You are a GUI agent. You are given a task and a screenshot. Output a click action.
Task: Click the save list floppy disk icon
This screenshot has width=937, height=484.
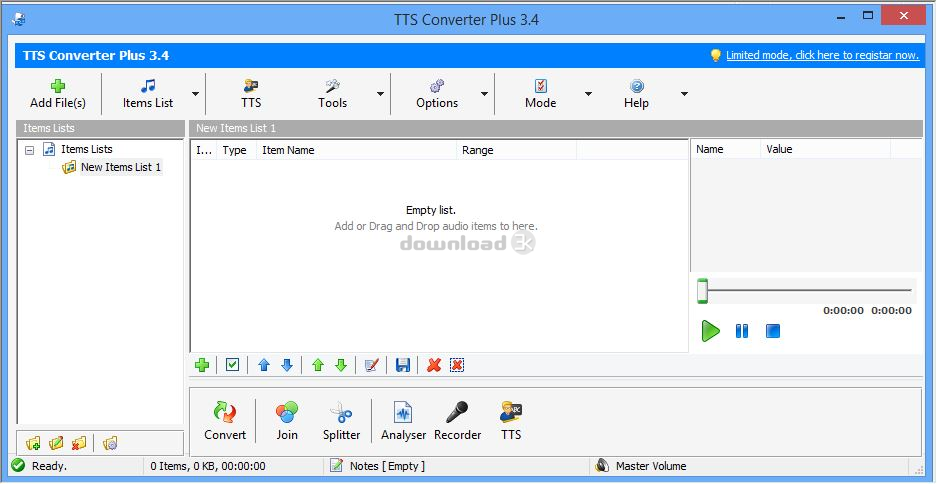(x=403, y=365)
